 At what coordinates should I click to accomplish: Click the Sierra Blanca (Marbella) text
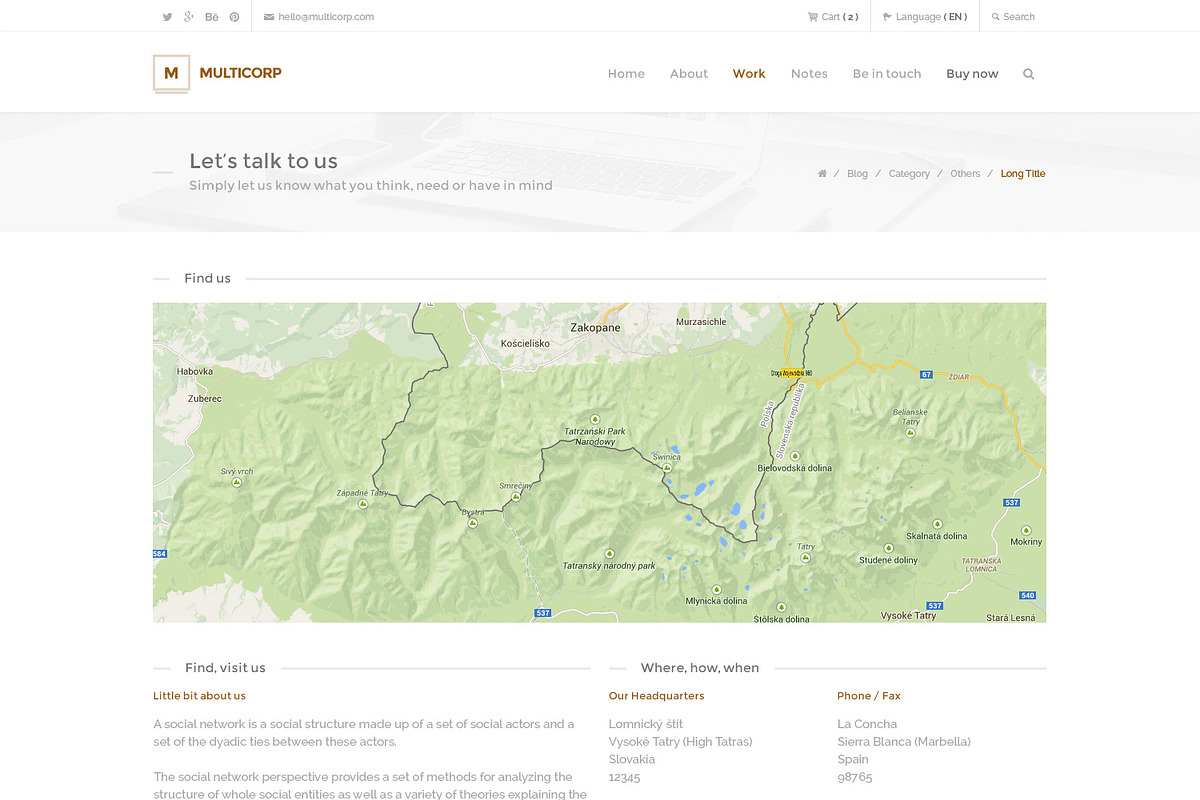pyautogui.click(x=904, y=742)
